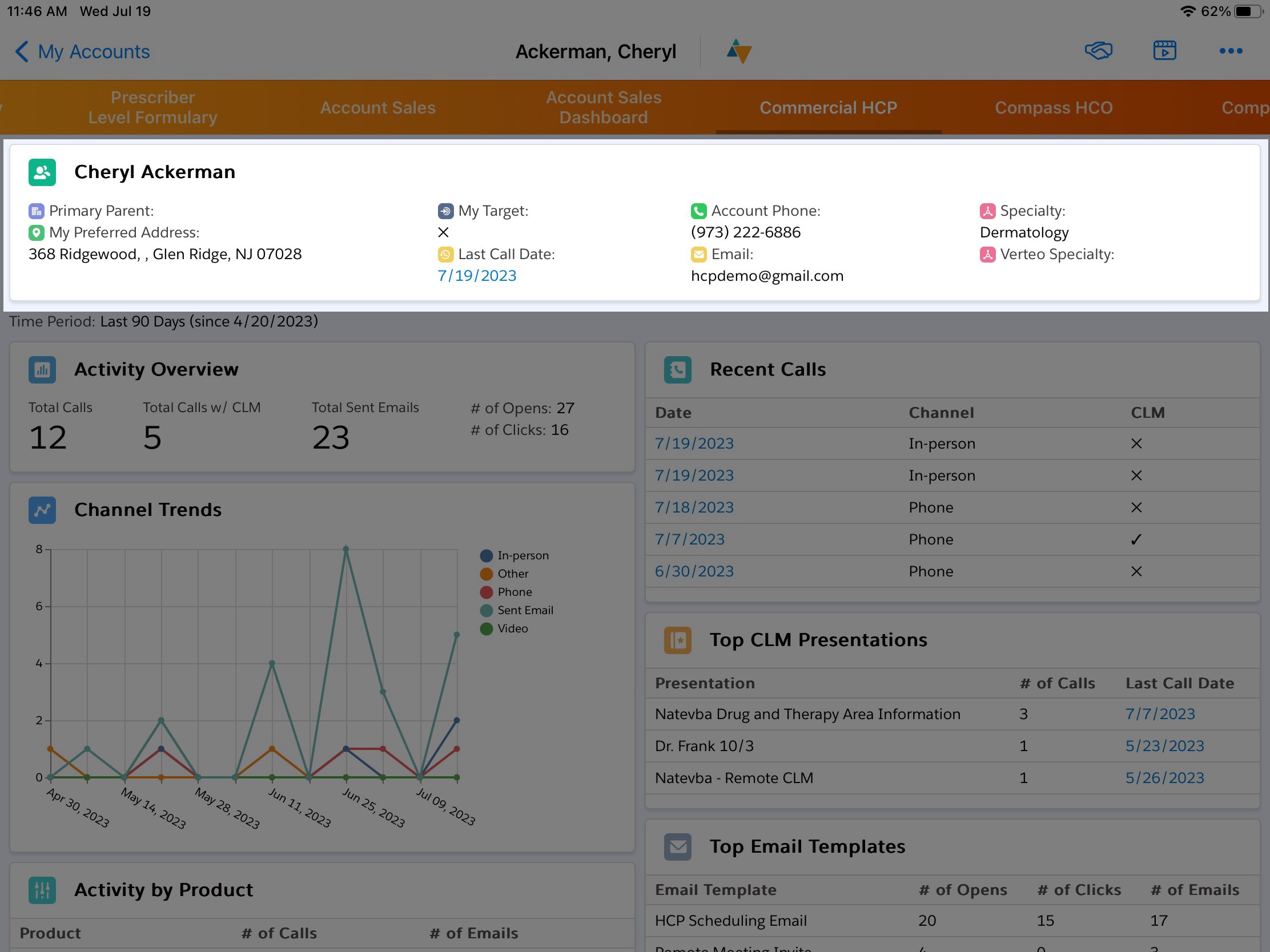
Task: Switch to the Compass HCO tab
Action: pos(1053,107)
